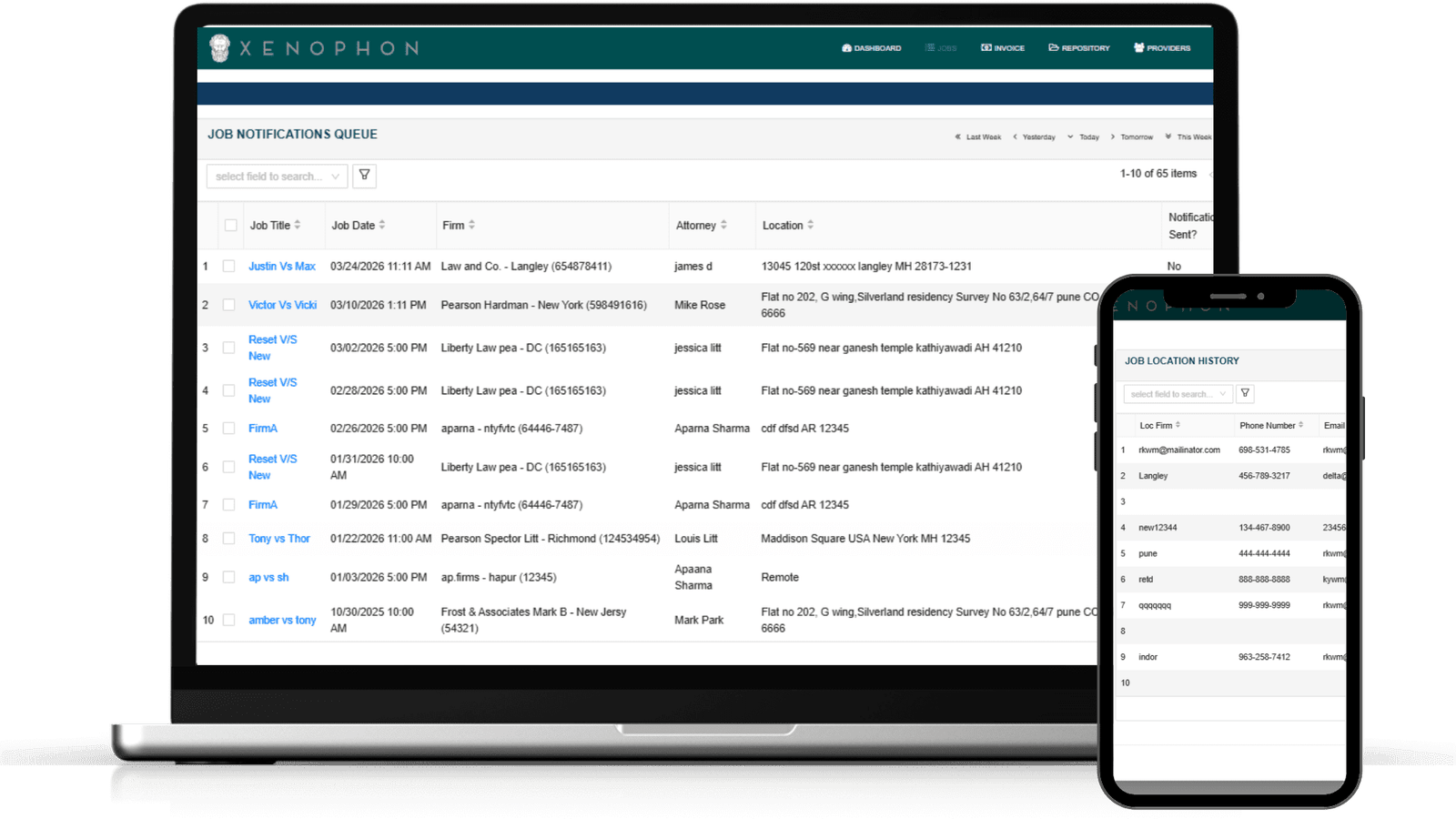Open the Victor Vs Vicki job link
The image size is (1456, 819).
282,305
